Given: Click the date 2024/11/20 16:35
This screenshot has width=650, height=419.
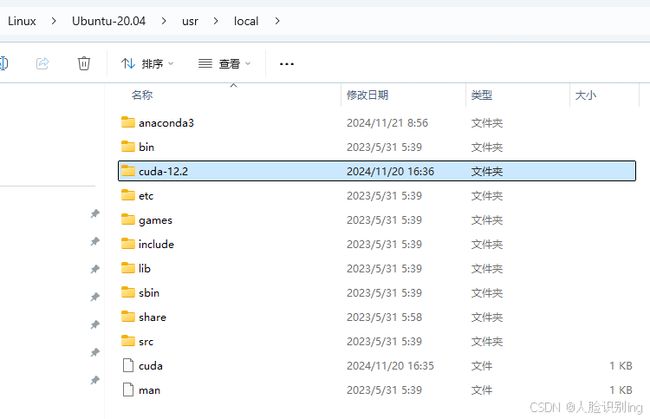Looking at the screenshot, I should 390,366.
